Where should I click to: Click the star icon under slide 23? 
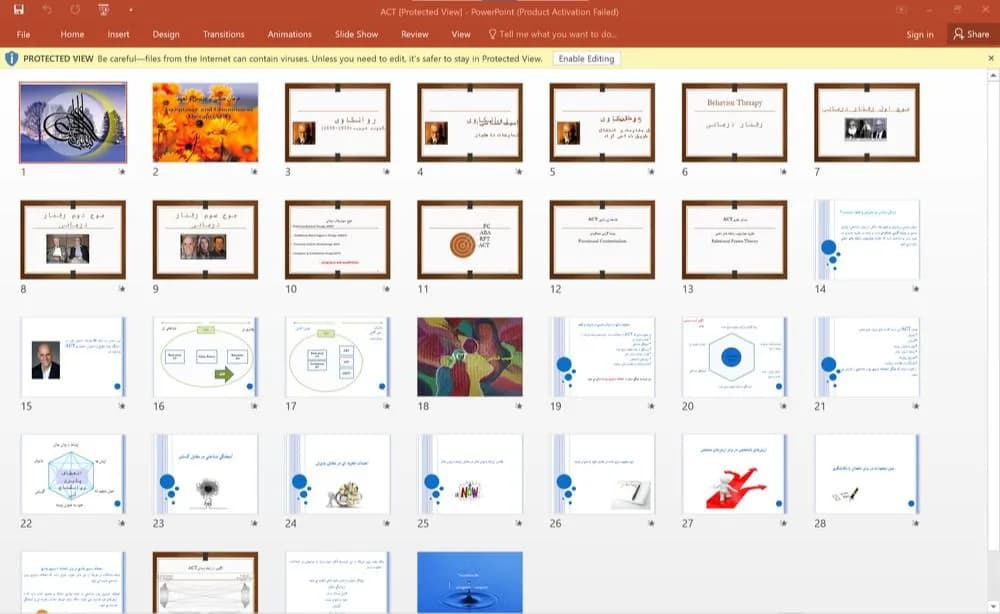(x=254, y=523)
